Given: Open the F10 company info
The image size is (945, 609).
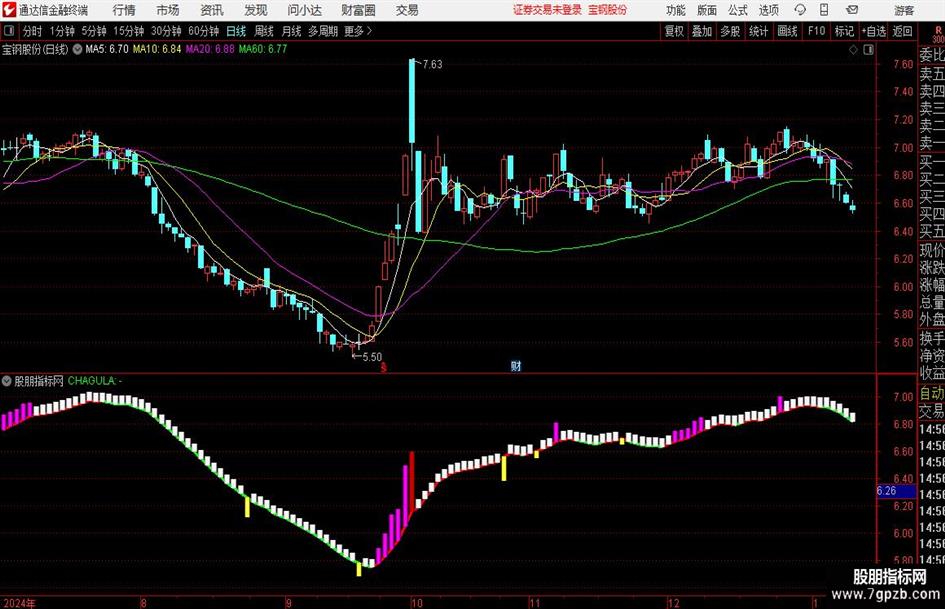Looking at the screenshot, I should [x=816, y=31].
